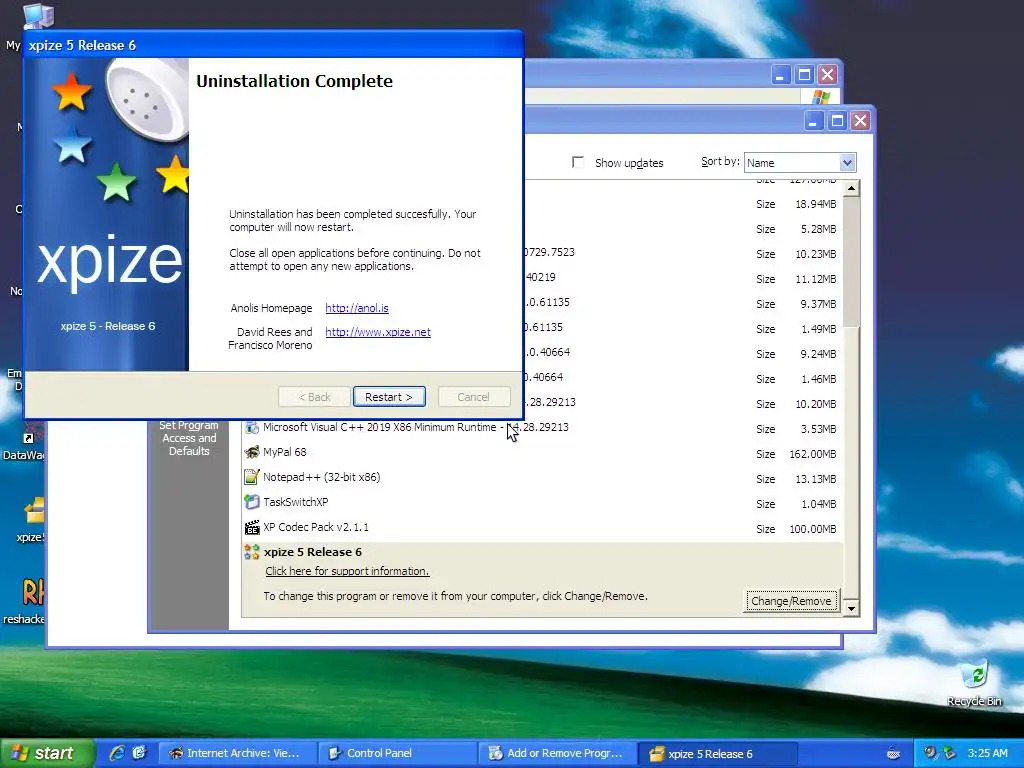Open 'Click here for support information' link
The width and height of the screenshot is (1024, 768).
347,571
